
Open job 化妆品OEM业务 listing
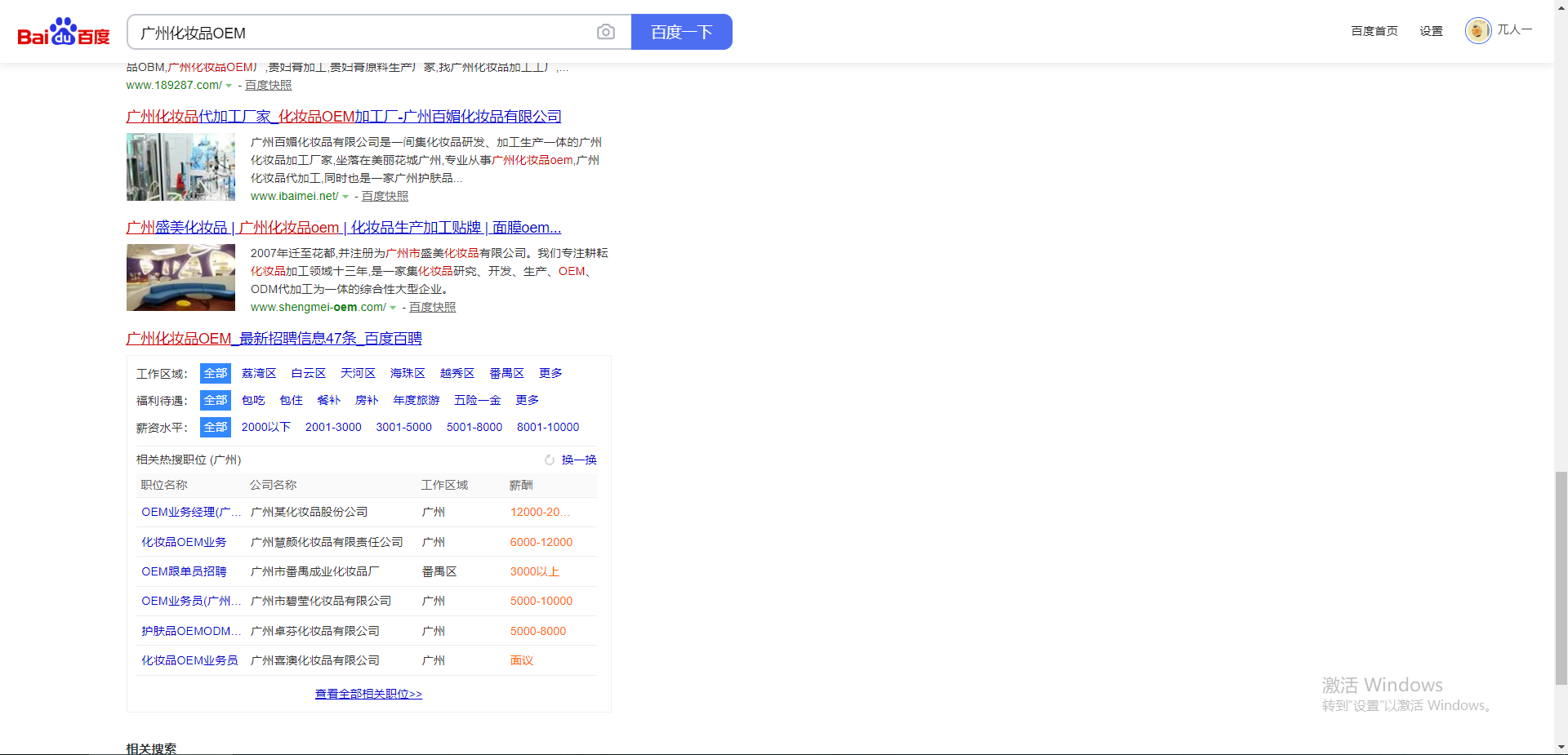(x=184, y=542)
